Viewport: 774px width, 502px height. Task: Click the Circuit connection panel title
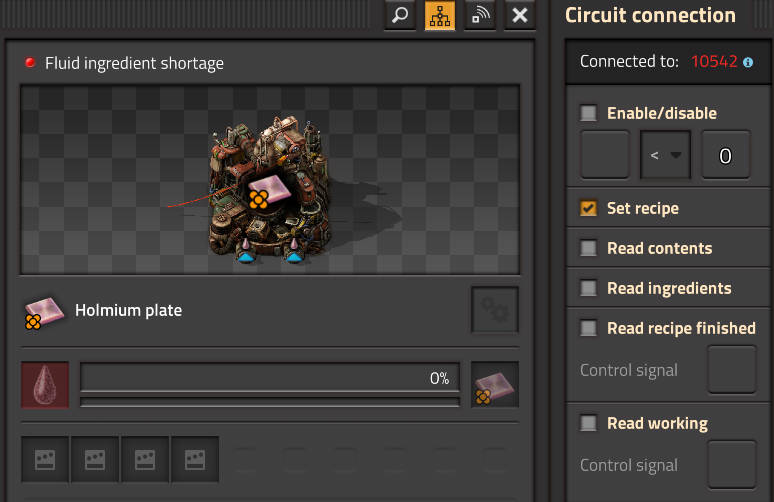point(650,15)
